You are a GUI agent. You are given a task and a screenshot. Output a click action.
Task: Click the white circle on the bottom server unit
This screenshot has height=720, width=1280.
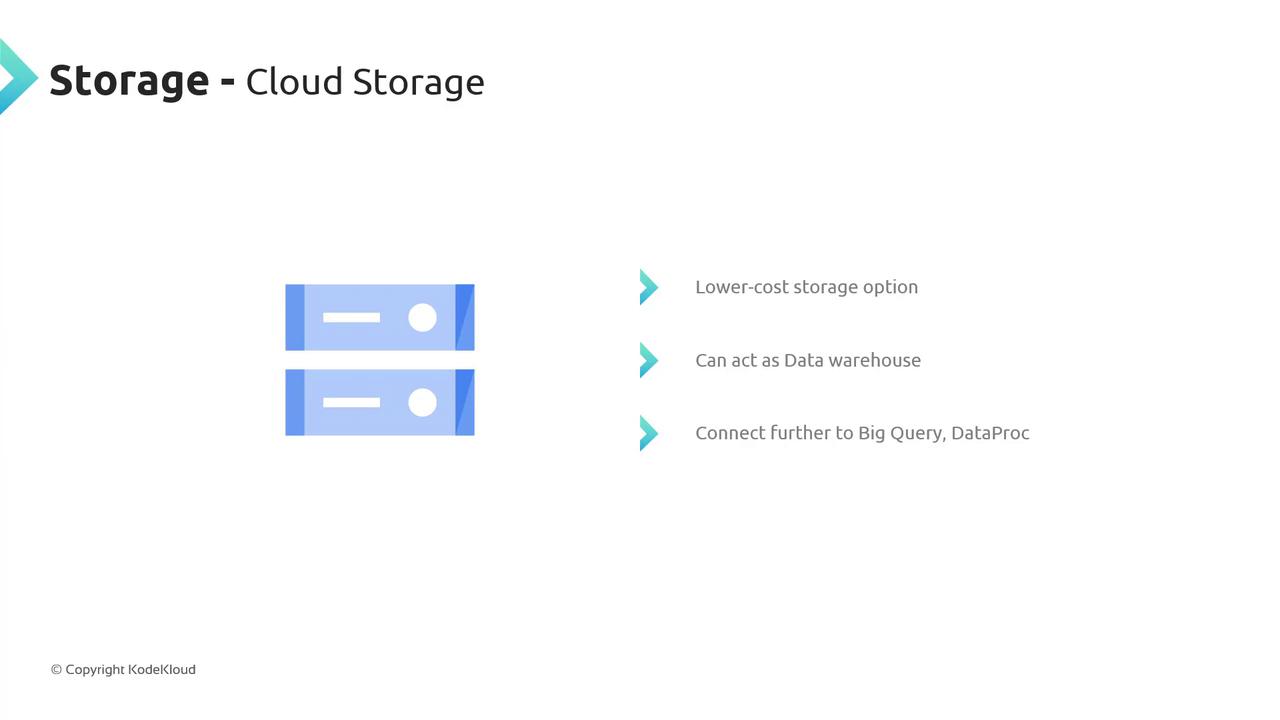tap(422, 402)
